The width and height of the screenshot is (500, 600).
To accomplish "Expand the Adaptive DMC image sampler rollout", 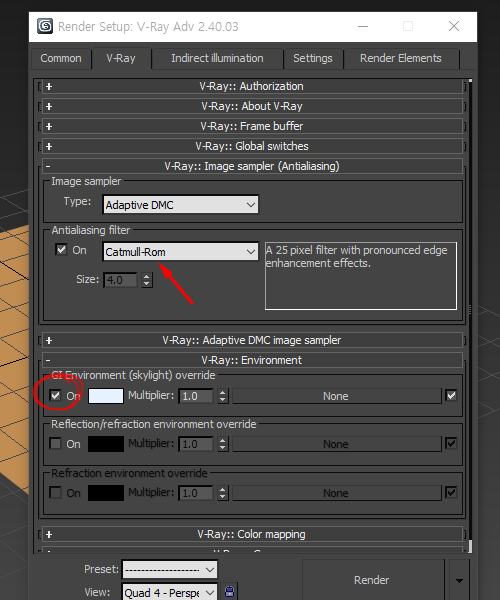I will (252, 340).
